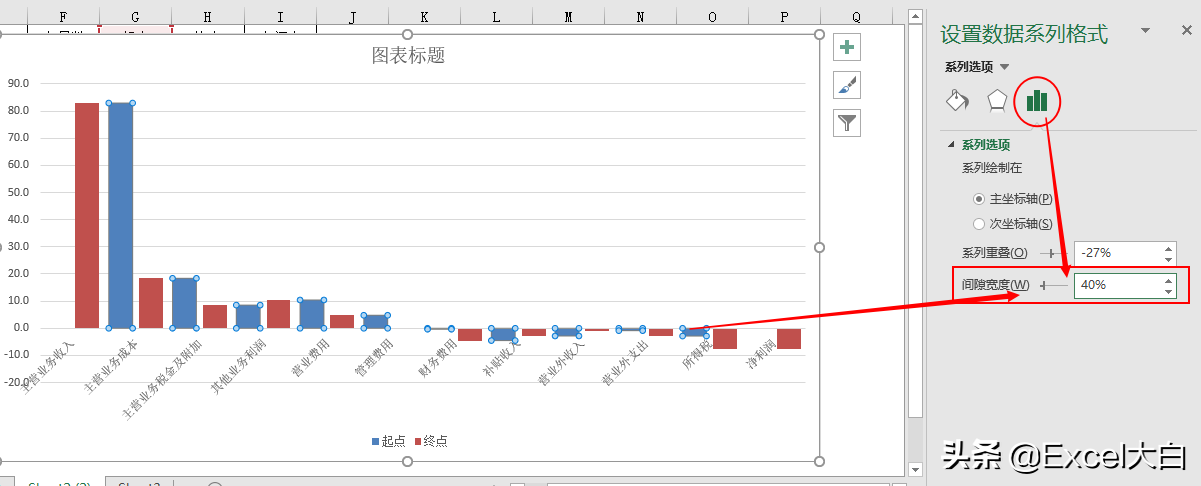Select column F header
This screenshot has height=486, width=1201.
(x=64, y=17)
